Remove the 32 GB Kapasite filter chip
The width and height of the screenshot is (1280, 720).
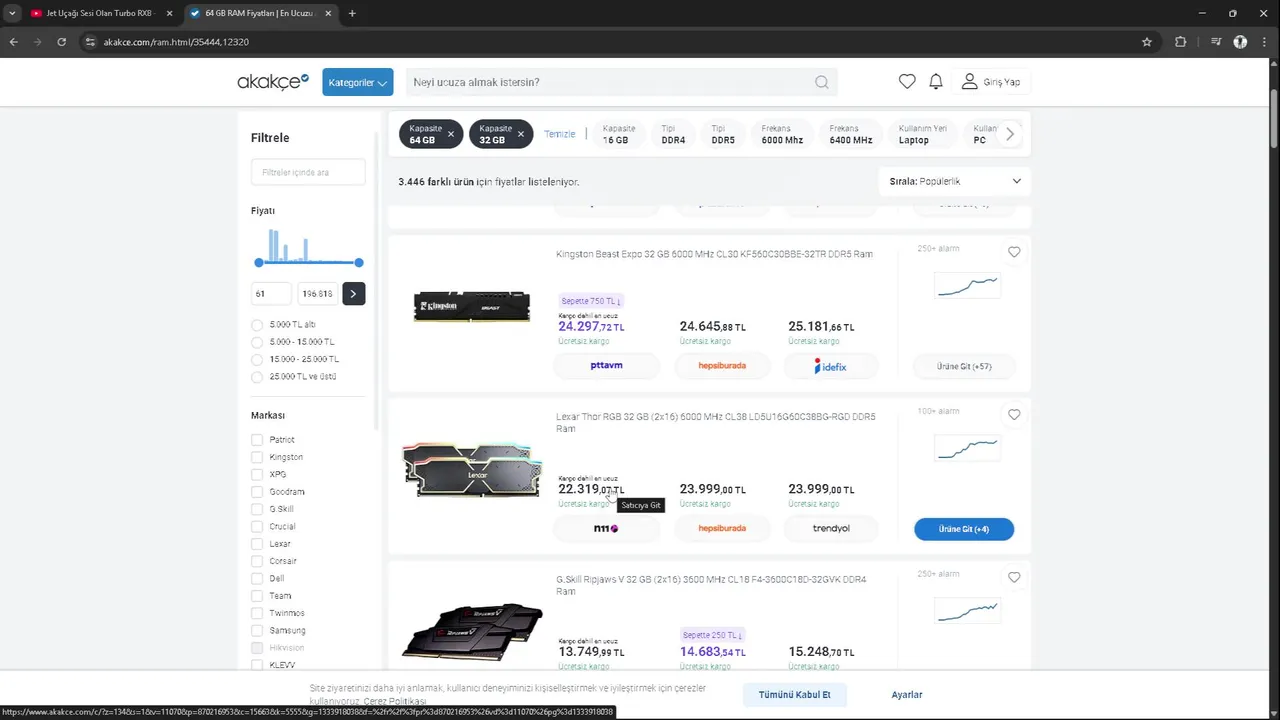520,134
